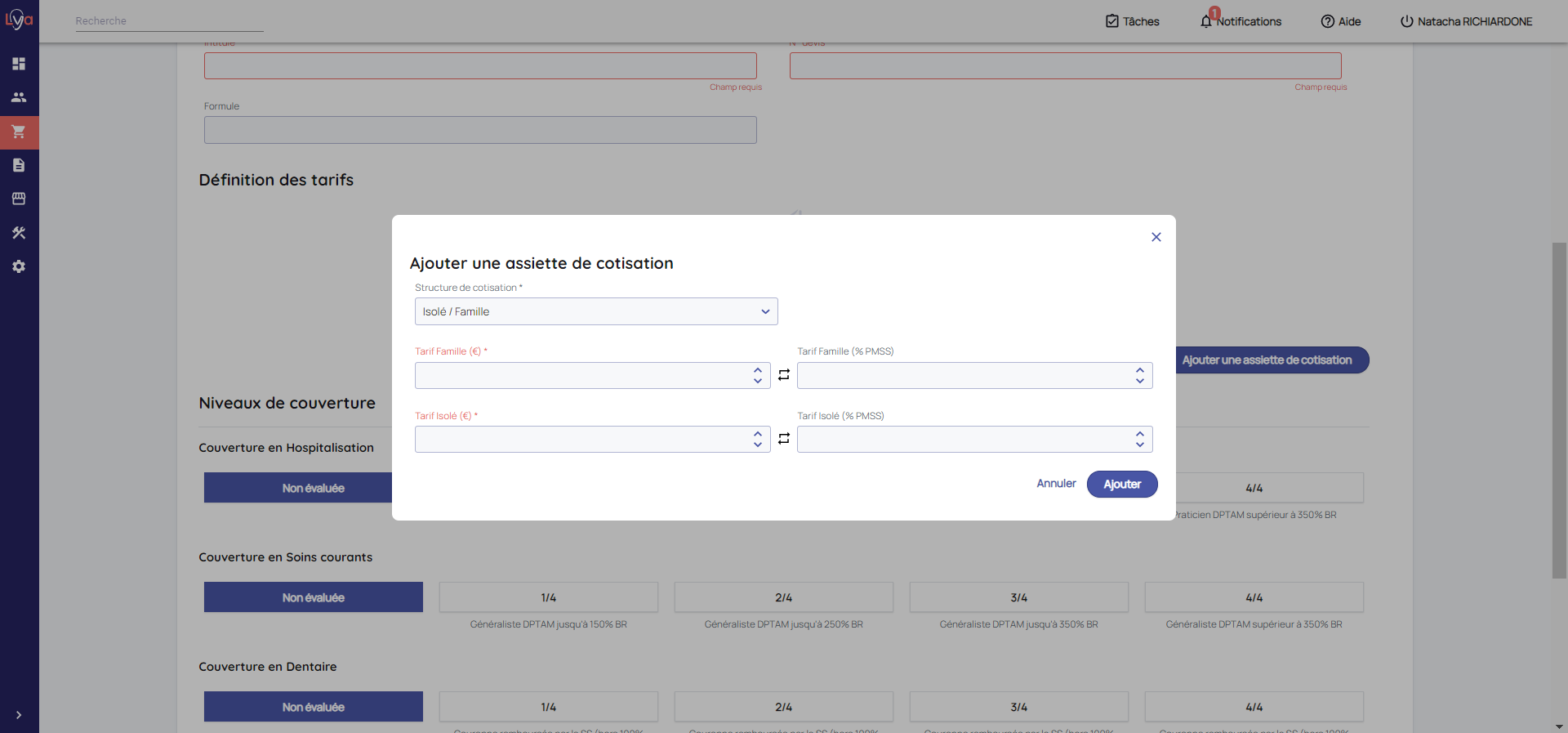The image size is (1568, 733).
Task: Click swap icon beside Tarif Famille field
Action: (x=784, y=375)
